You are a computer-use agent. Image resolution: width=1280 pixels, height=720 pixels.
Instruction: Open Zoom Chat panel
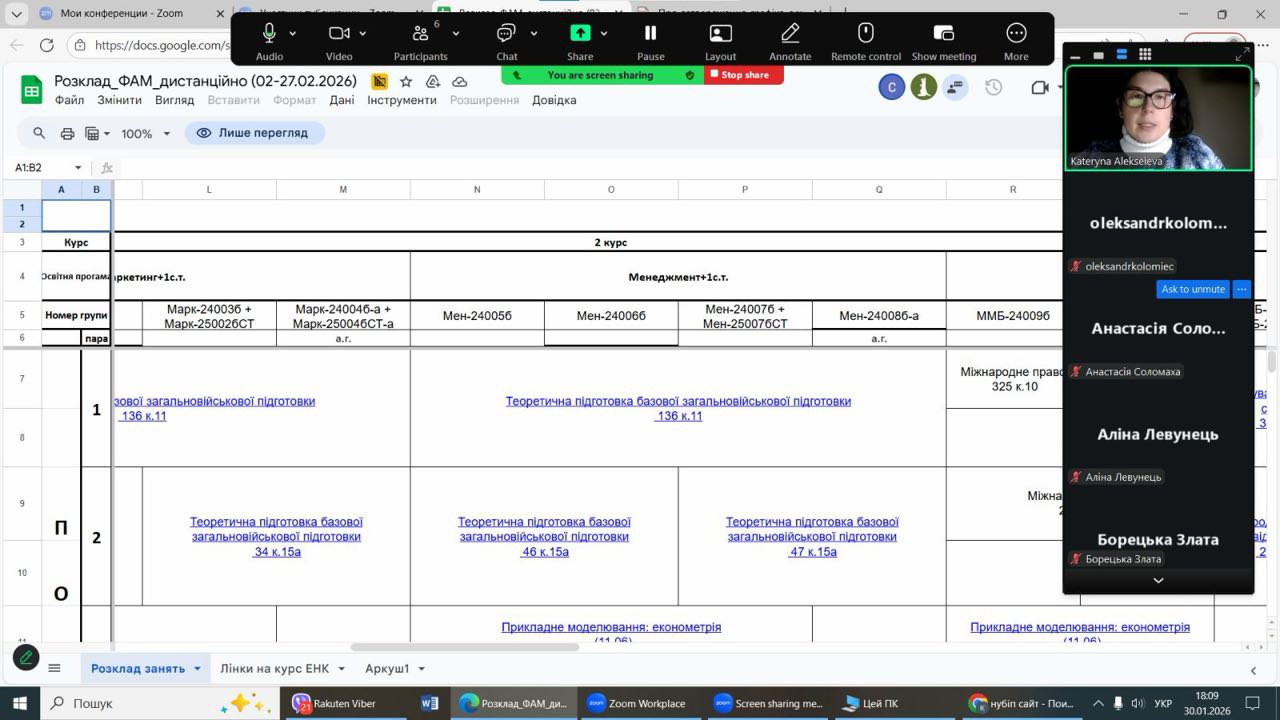click(506, 34)
